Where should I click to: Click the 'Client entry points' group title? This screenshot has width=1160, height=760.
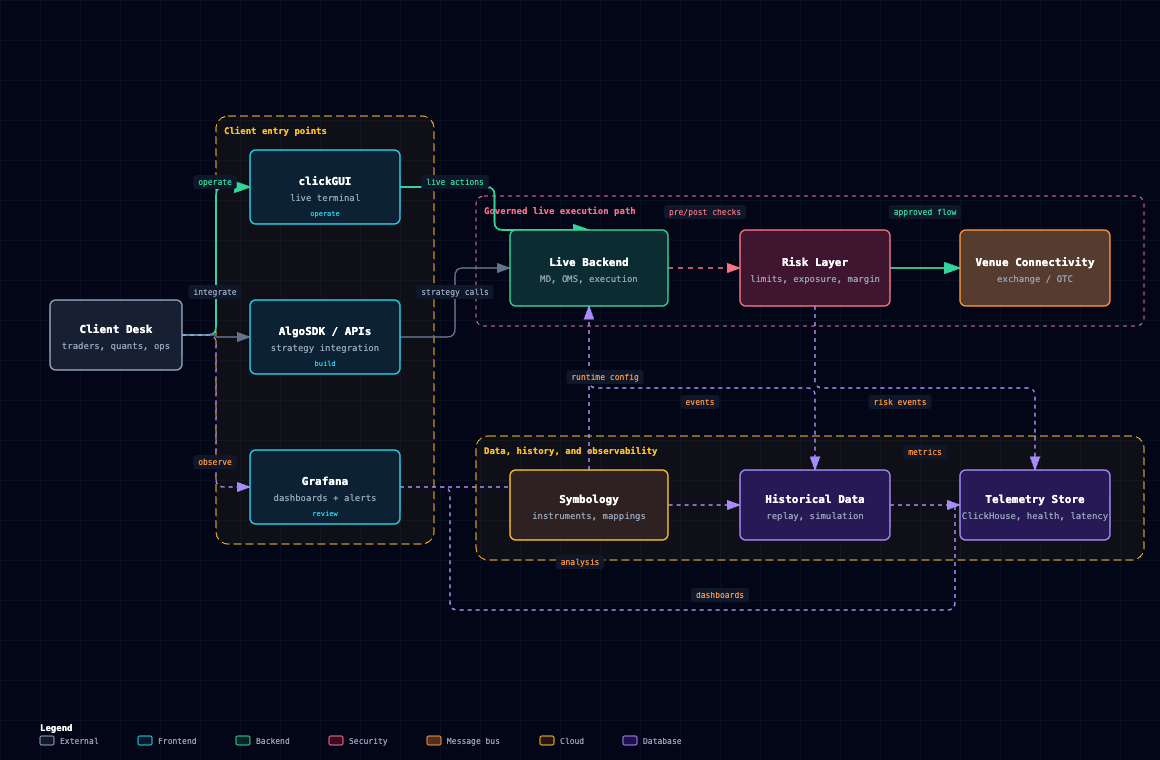pyautogui.click(x=275, y=131)
